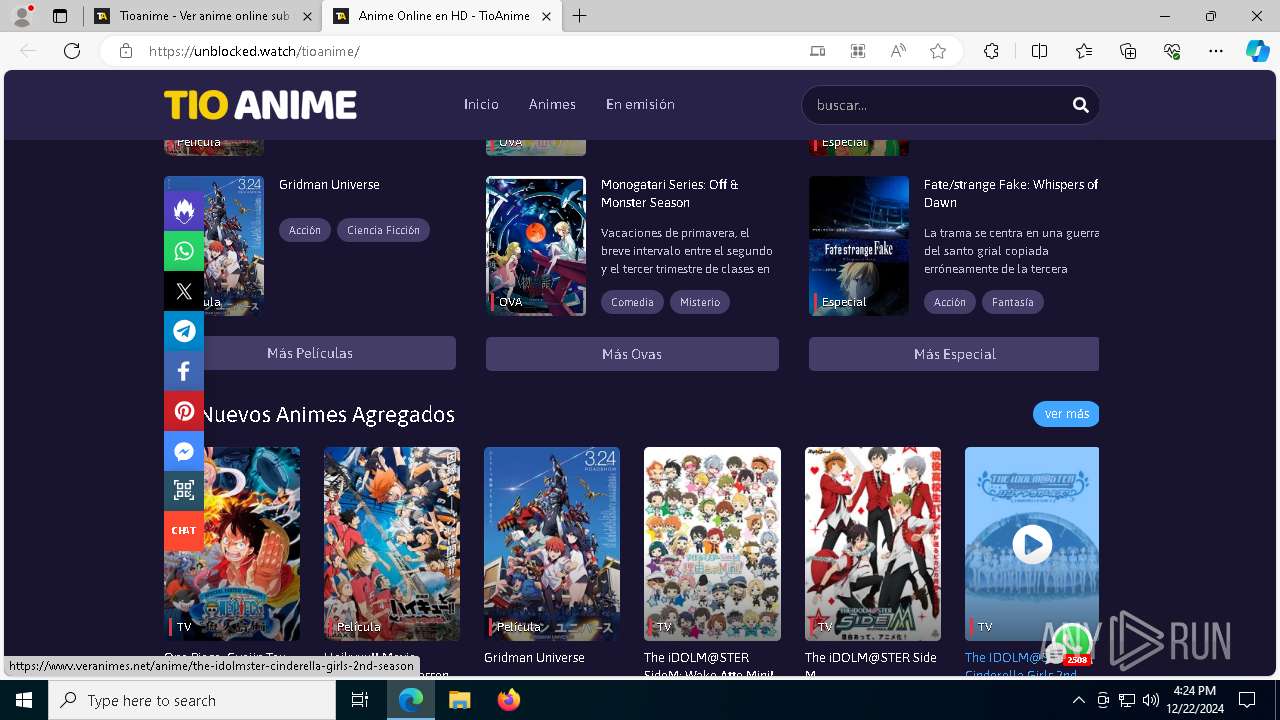Click the Telegram share icon

184,331
